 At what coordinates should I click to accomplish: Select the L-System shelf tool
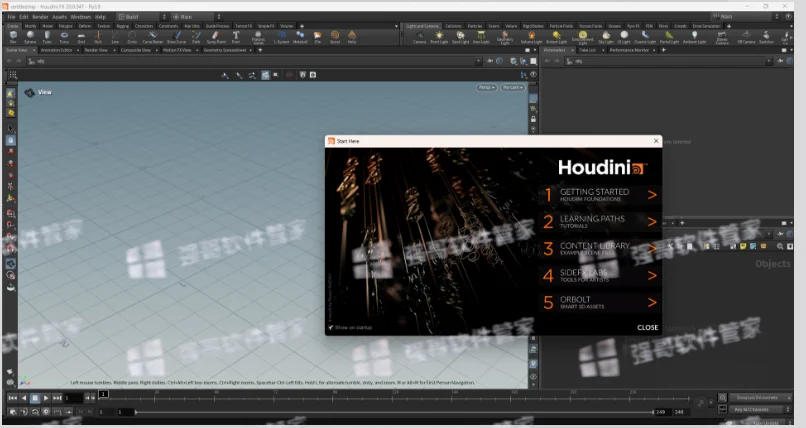281,37
